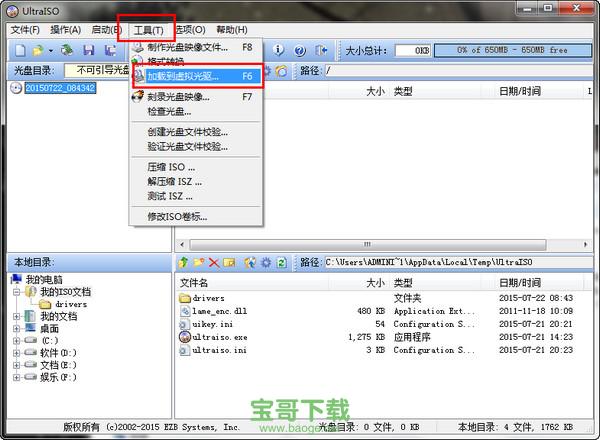
Task: Choose 制作光盘映像文件 menu entry
Action: coord(196,47)
